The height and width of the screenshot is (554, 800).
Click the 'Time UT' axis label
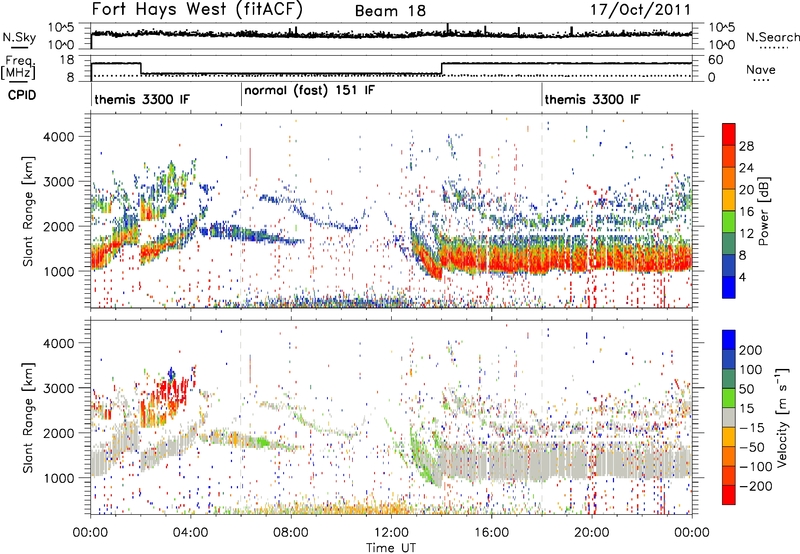(391, 548)
